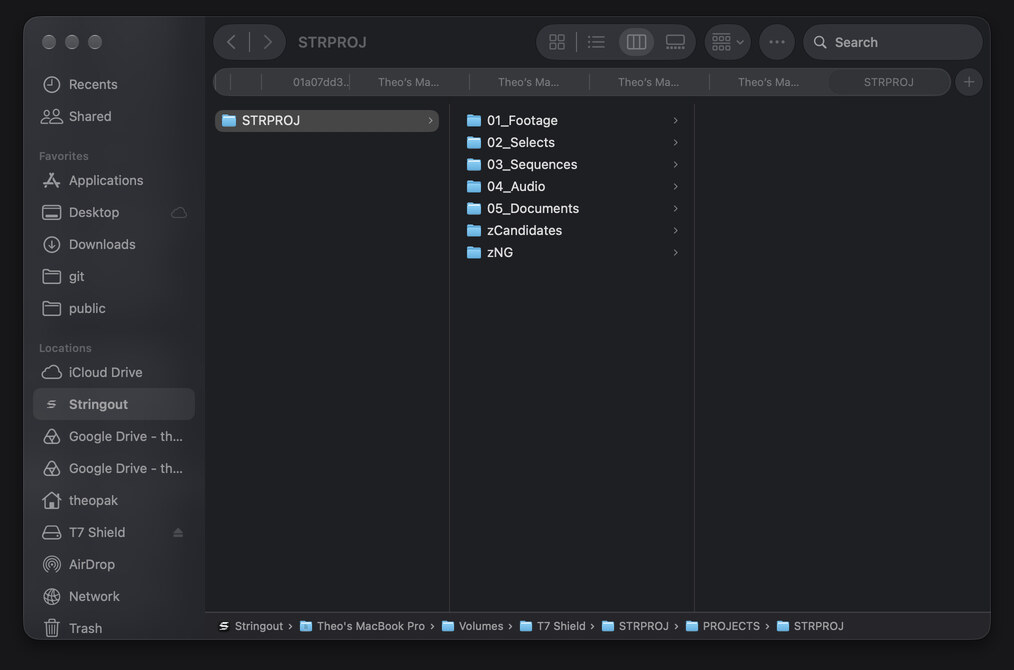The width and height of the screenshot is (1014, 670).
Task: Open the public folder in sidebar
Action: coord(114,308)
